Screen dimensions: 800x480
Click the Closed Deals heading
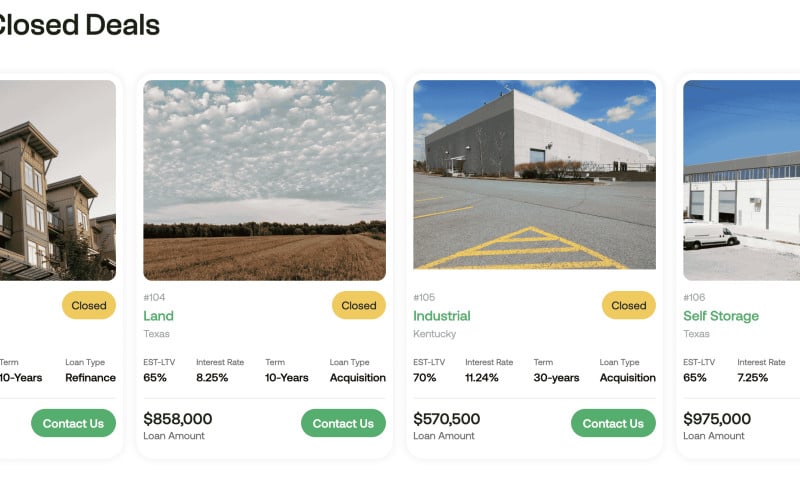pyautogui.click(x=79, y=24)
